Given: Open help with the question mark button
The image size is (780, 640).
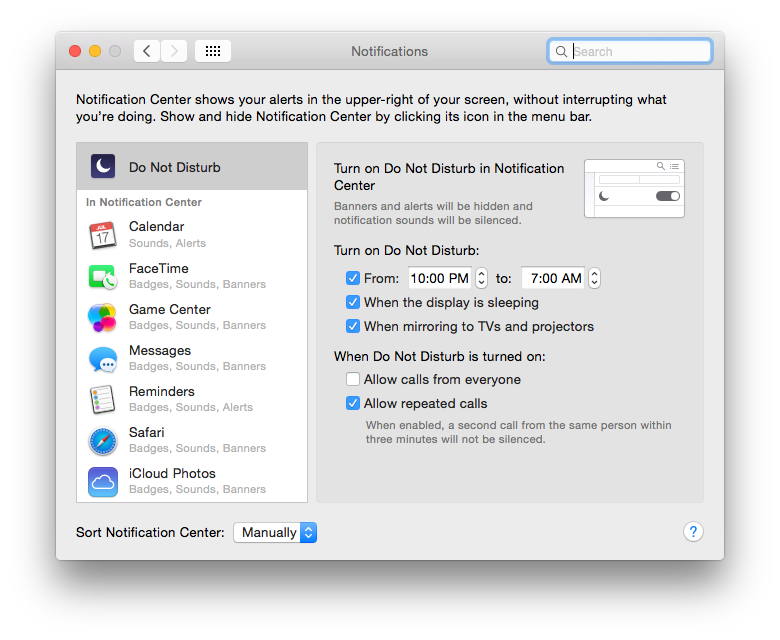Looking at the screenshot, I should point(693,532).
